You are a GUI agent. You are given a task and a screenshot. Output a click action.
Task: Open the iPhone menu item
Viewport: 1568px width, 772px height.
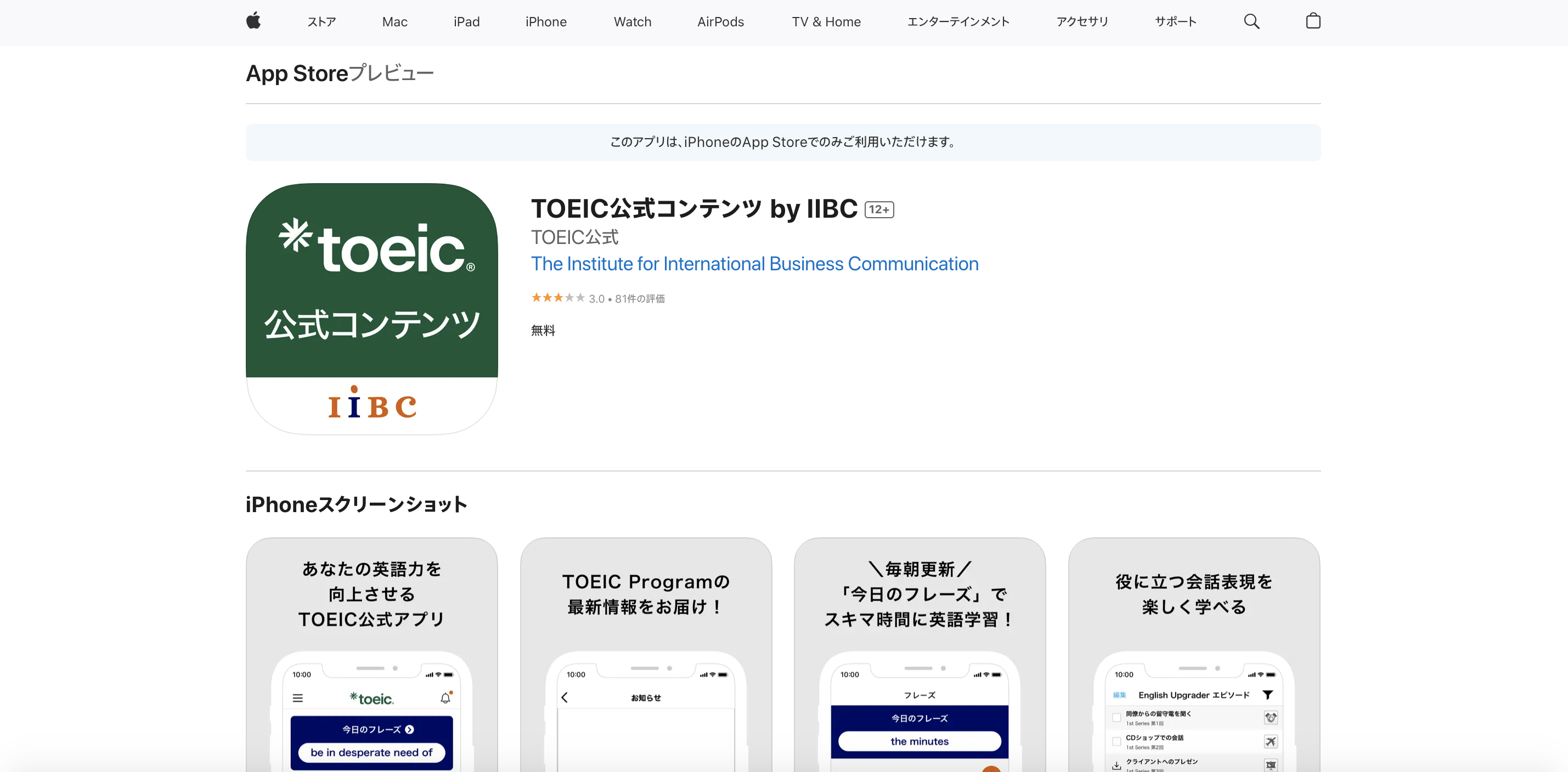pos(546,22)
